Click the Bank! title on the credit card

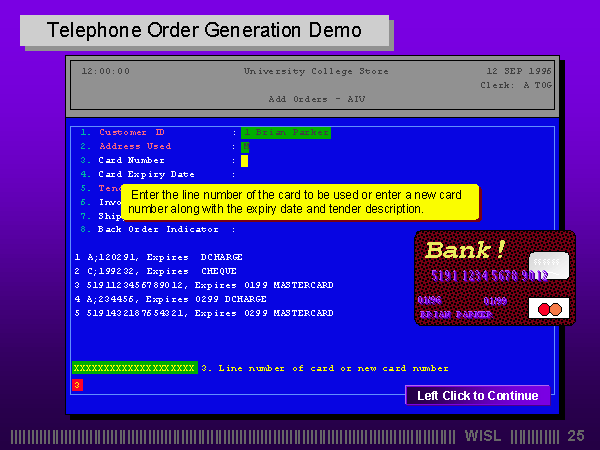point(466,250)
